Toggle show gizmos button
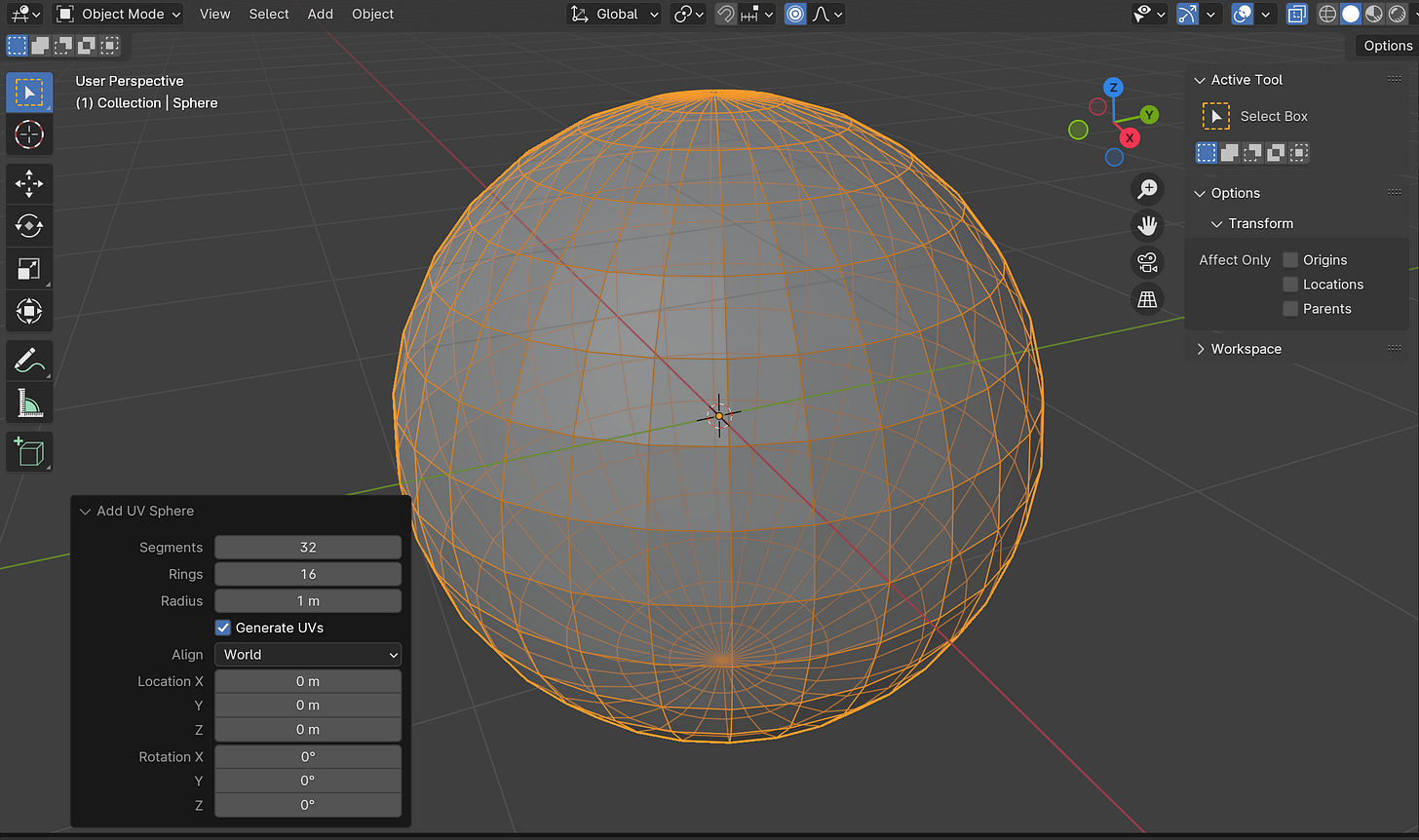Screen dimensions: 1419x840 coord(1188,14)
